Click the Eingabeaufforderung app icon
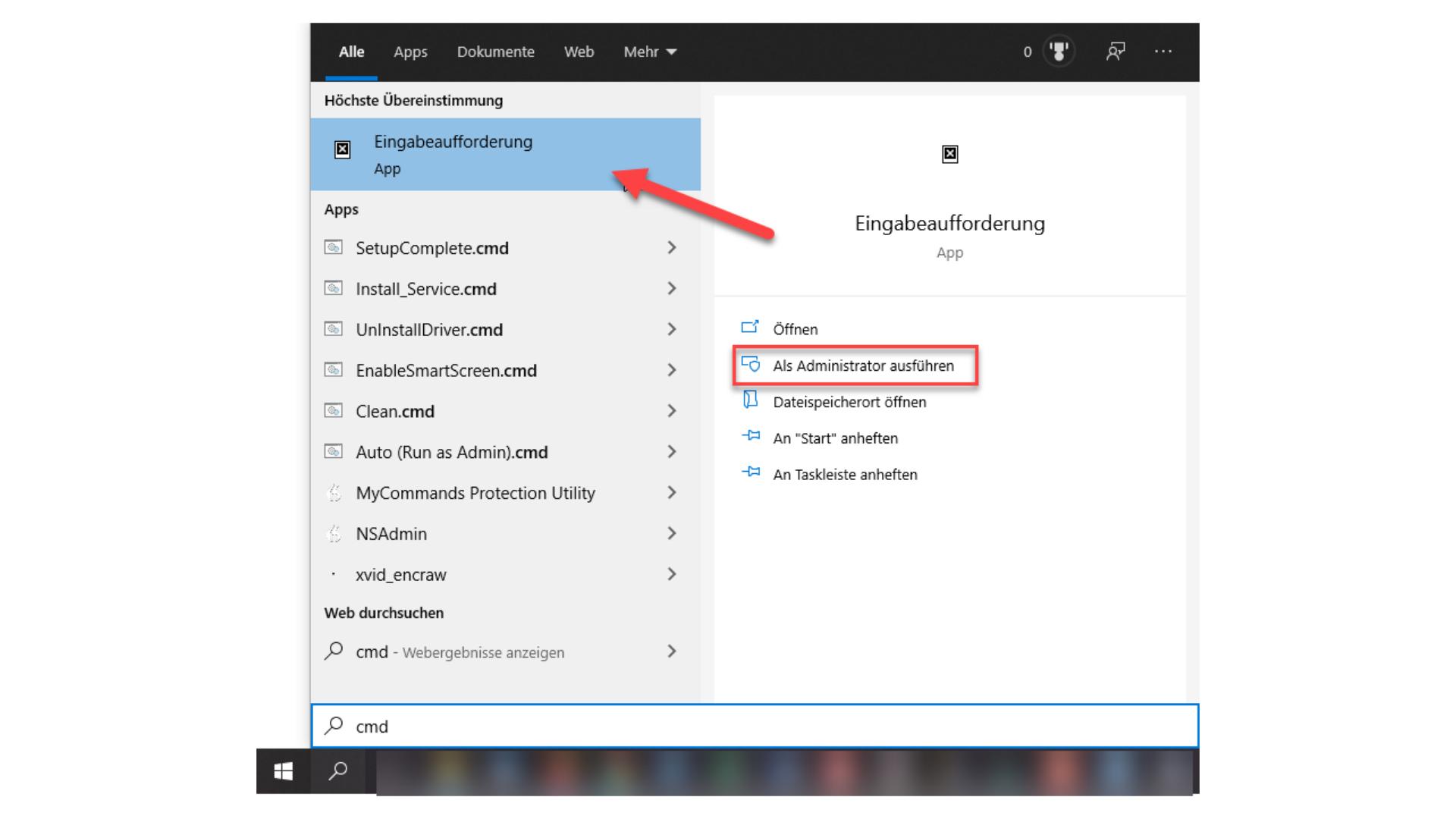Viewport: 1456px width, 819px height. click(x=342, y=149)
